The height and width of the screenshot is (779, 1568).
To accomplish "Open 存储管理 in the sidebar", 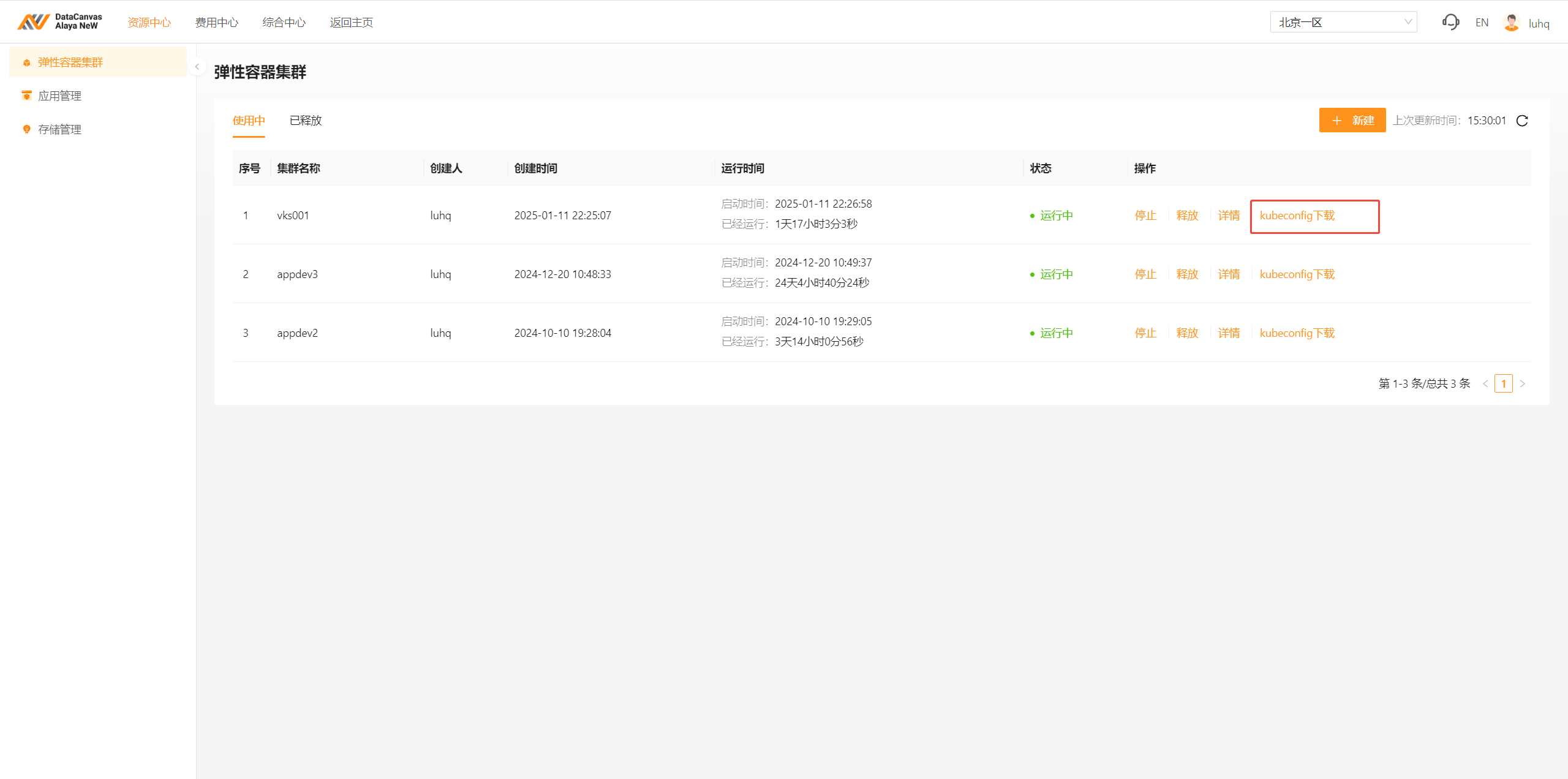I will [60, 130].
